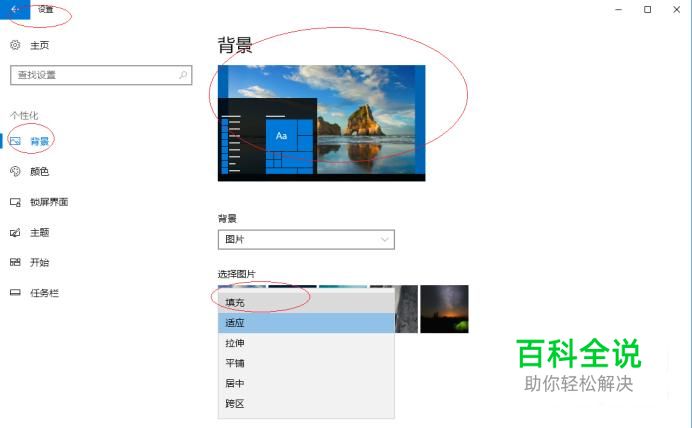The width and height of the screenshot is (692, 428).
Task: Go back using the back arrow
Action: coord(15,9)
